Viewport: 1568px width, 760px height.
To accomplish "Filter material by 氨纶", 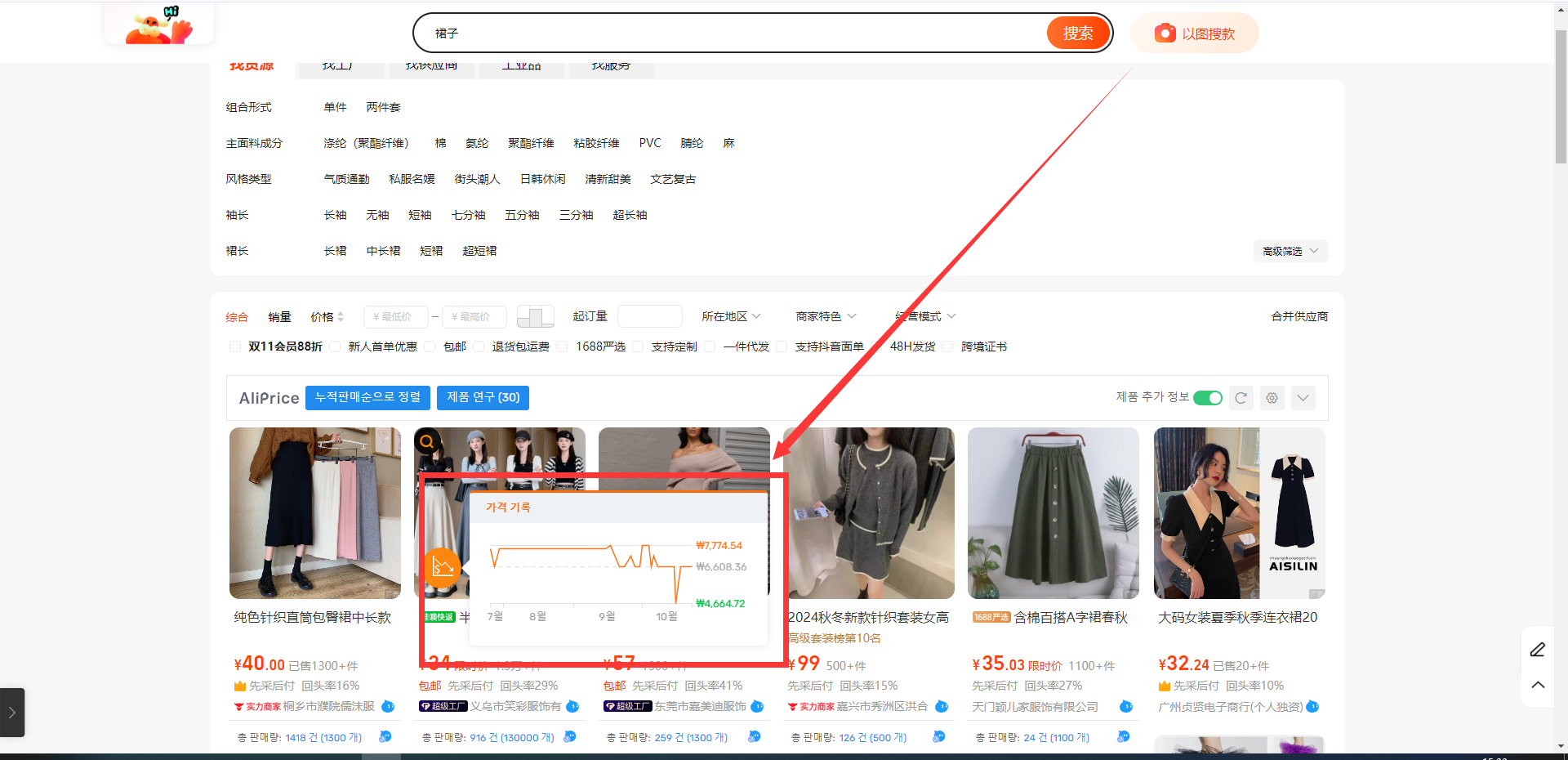I will [477, 143].
